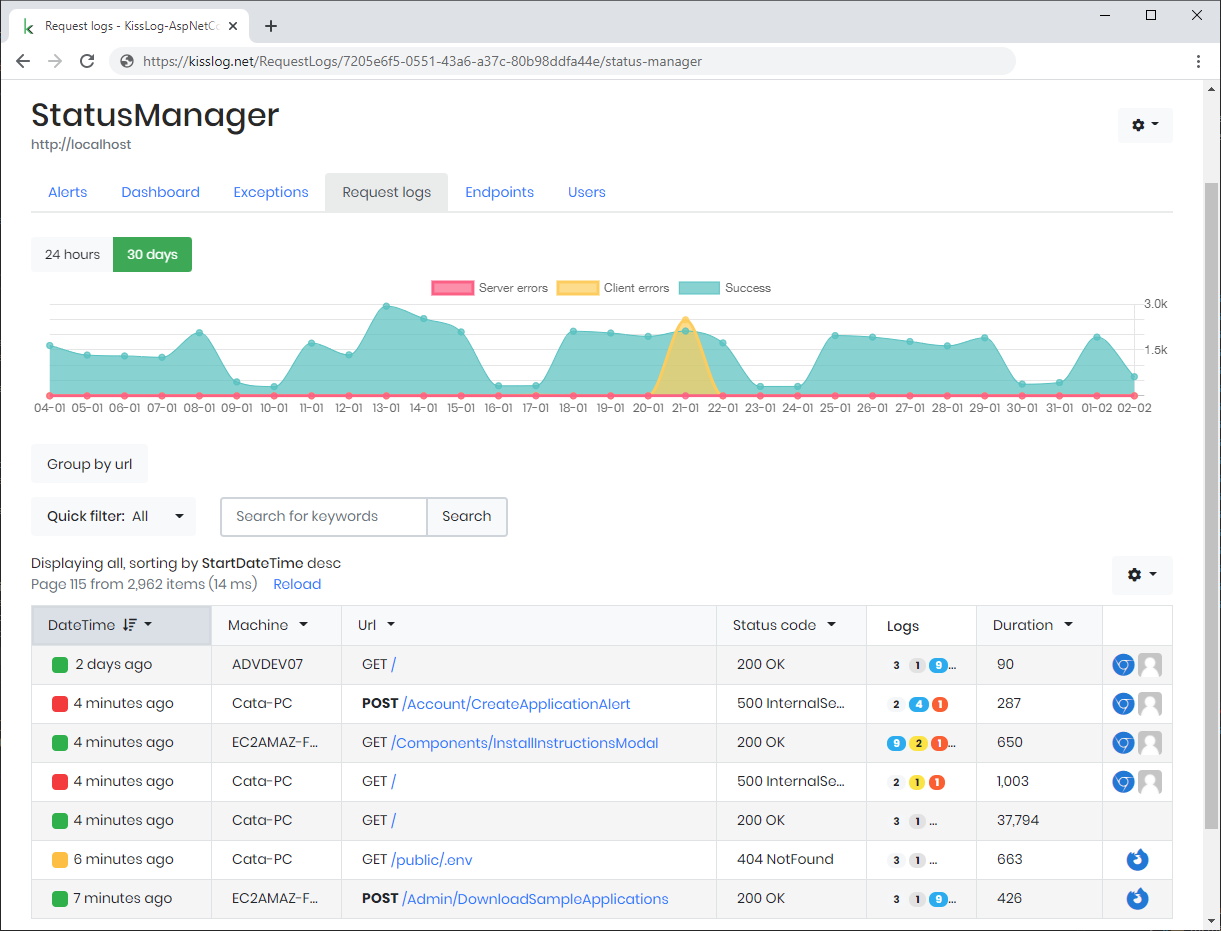Click user avatar in the 2 days ago row
1221x931 pixels.
click(1150, 665)
